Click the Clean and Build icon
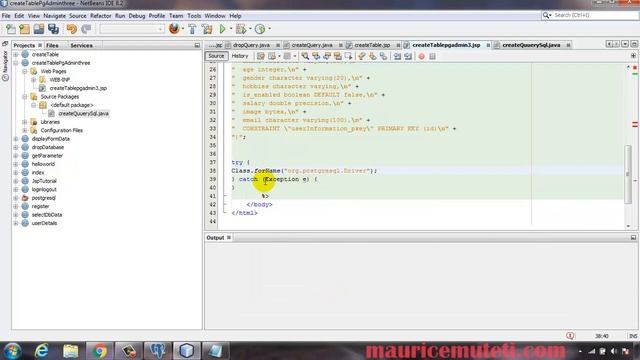 (207, 29)
